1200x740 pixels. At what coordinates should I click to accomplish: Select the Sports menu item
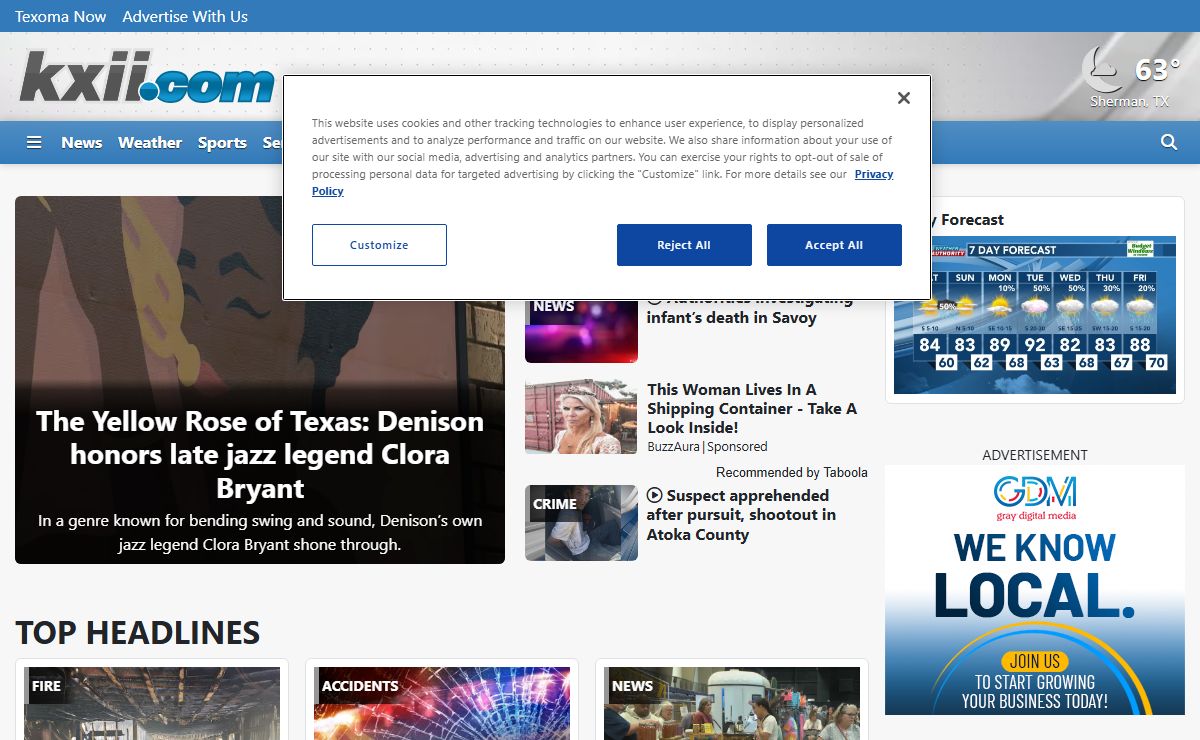(222, 142)
